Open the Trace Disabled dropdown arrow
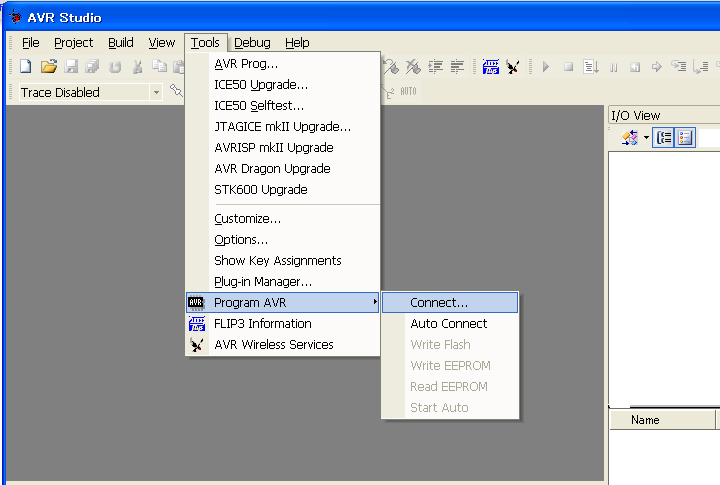 [x=156, y=92]
